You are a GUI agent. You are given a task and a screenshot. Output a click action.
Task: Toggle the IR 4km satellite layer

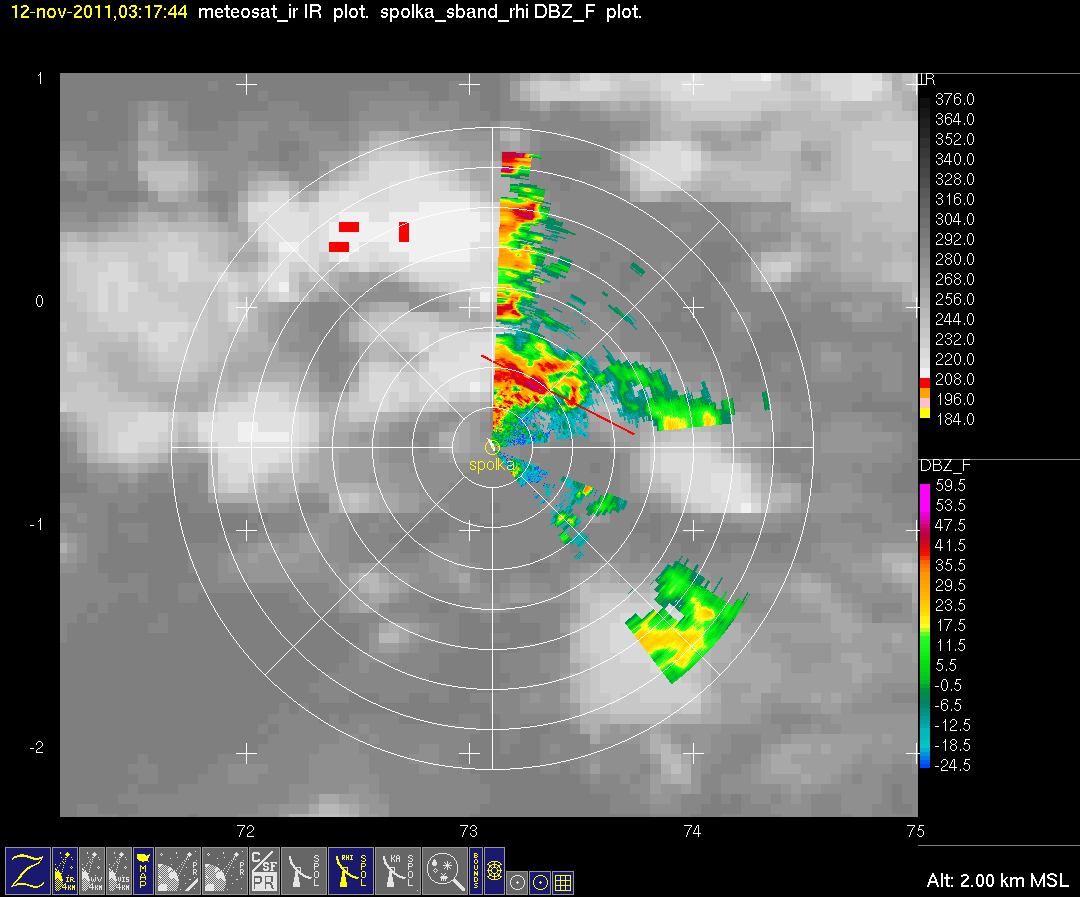point(65,871)
